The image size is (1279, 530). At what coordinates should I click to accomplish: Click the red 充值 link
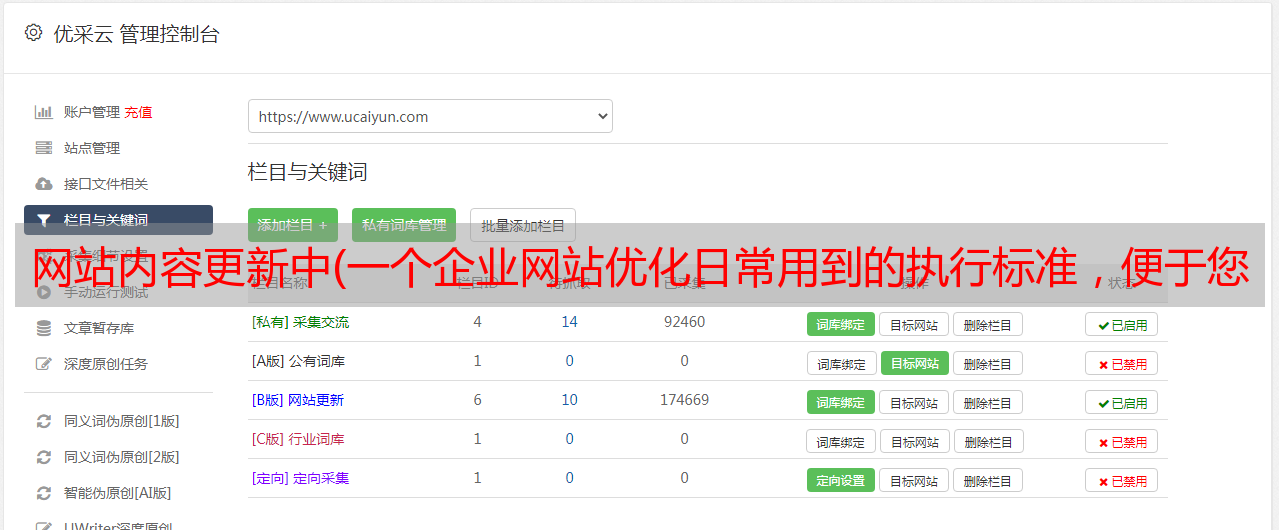tap(138, 112)
